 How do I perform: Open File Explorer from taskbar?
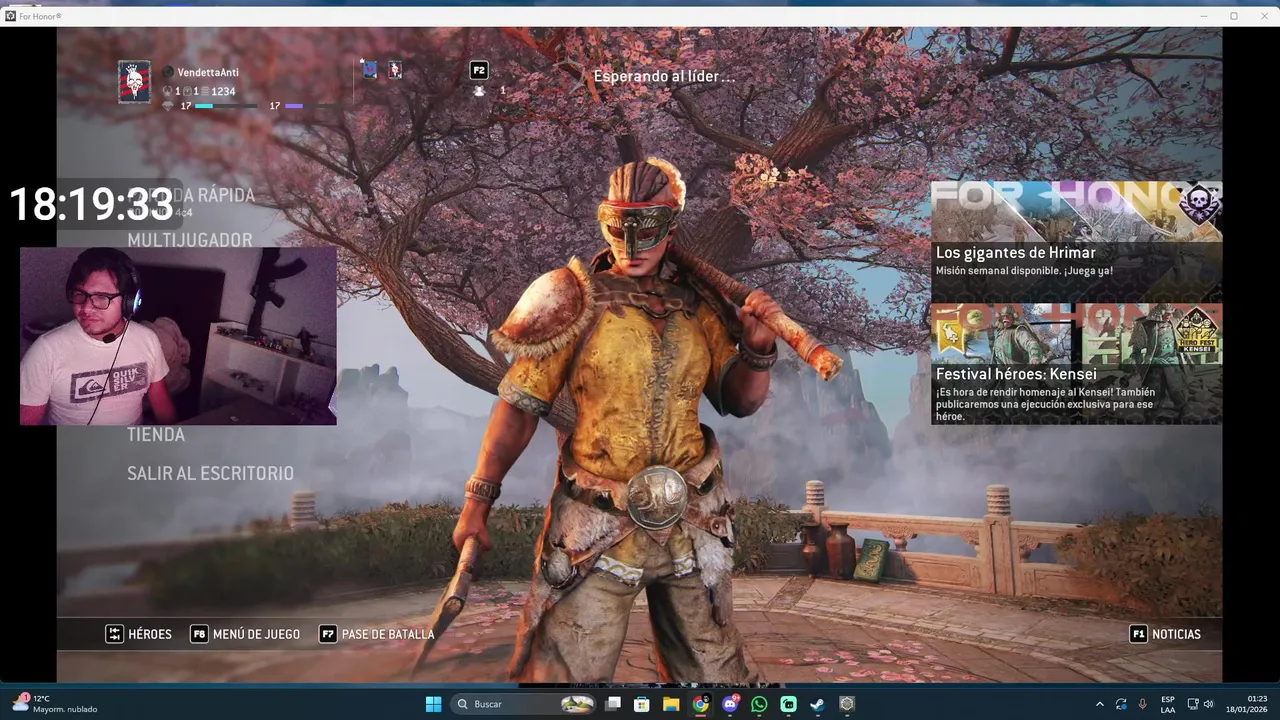point(671,704)
